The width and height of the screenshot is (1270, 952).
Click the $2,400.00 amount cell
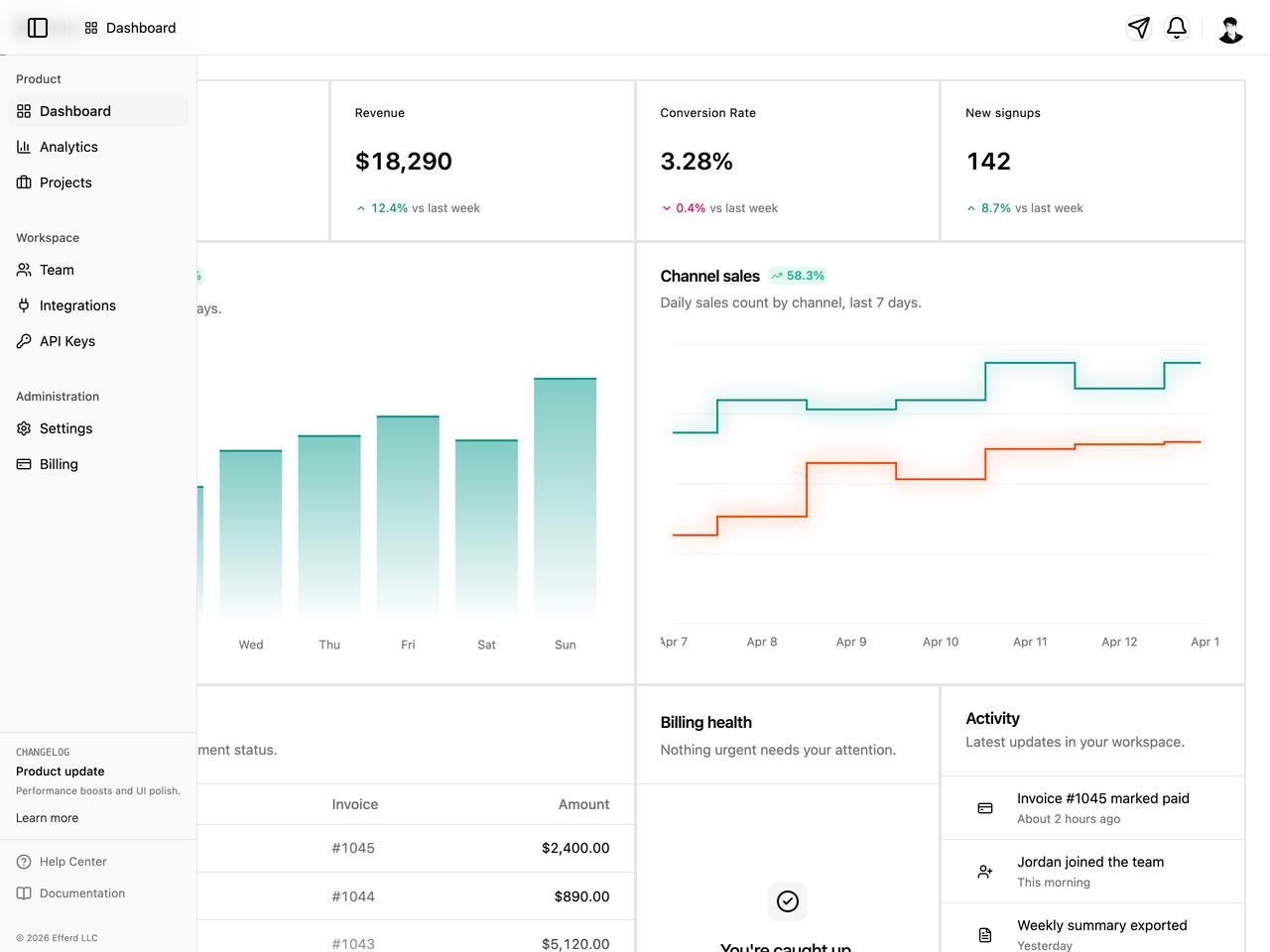[x=575, y=848]
